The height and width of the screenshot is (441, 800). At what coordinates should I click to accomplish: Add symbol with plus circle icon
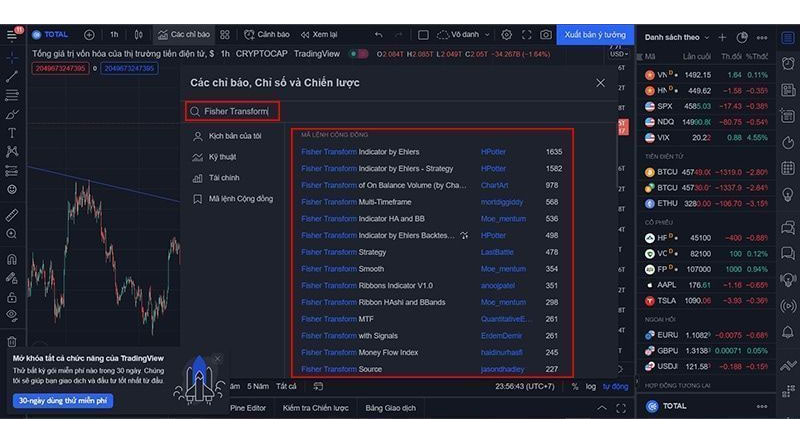tap(89, 35)
